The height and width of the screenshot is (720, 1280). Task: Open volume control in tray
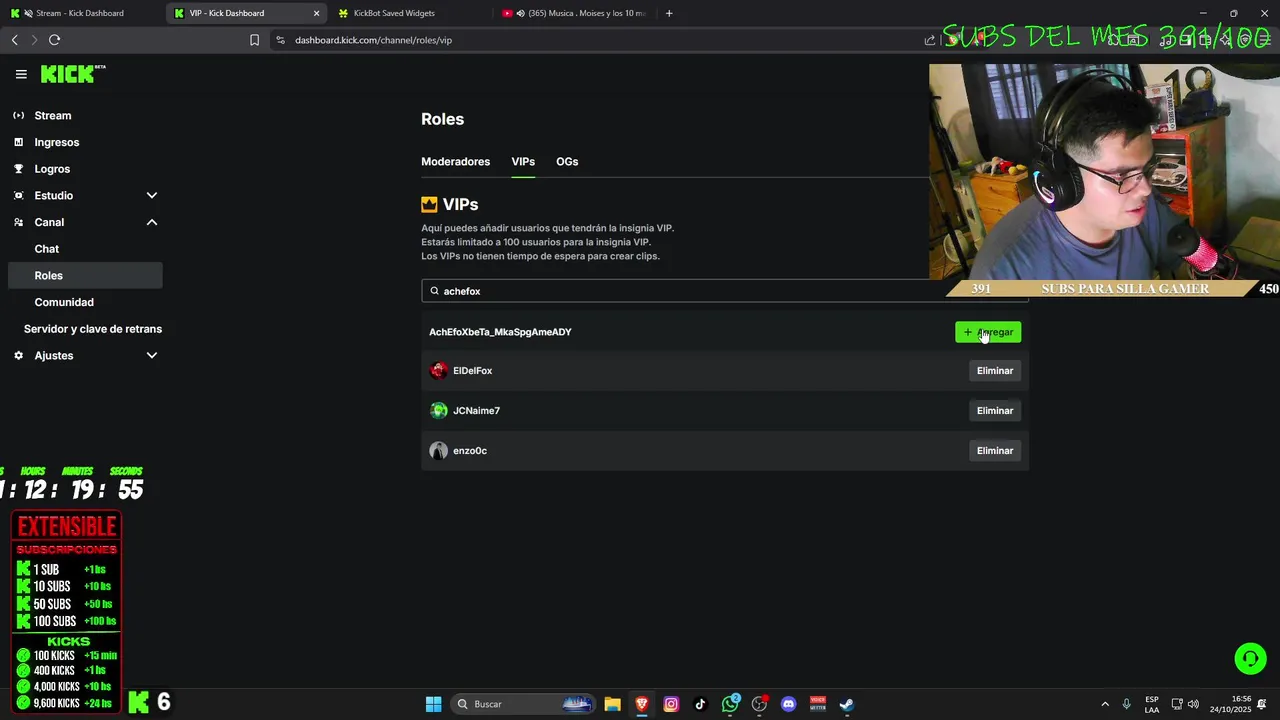pyautogui.click(x=1193, y=704)
